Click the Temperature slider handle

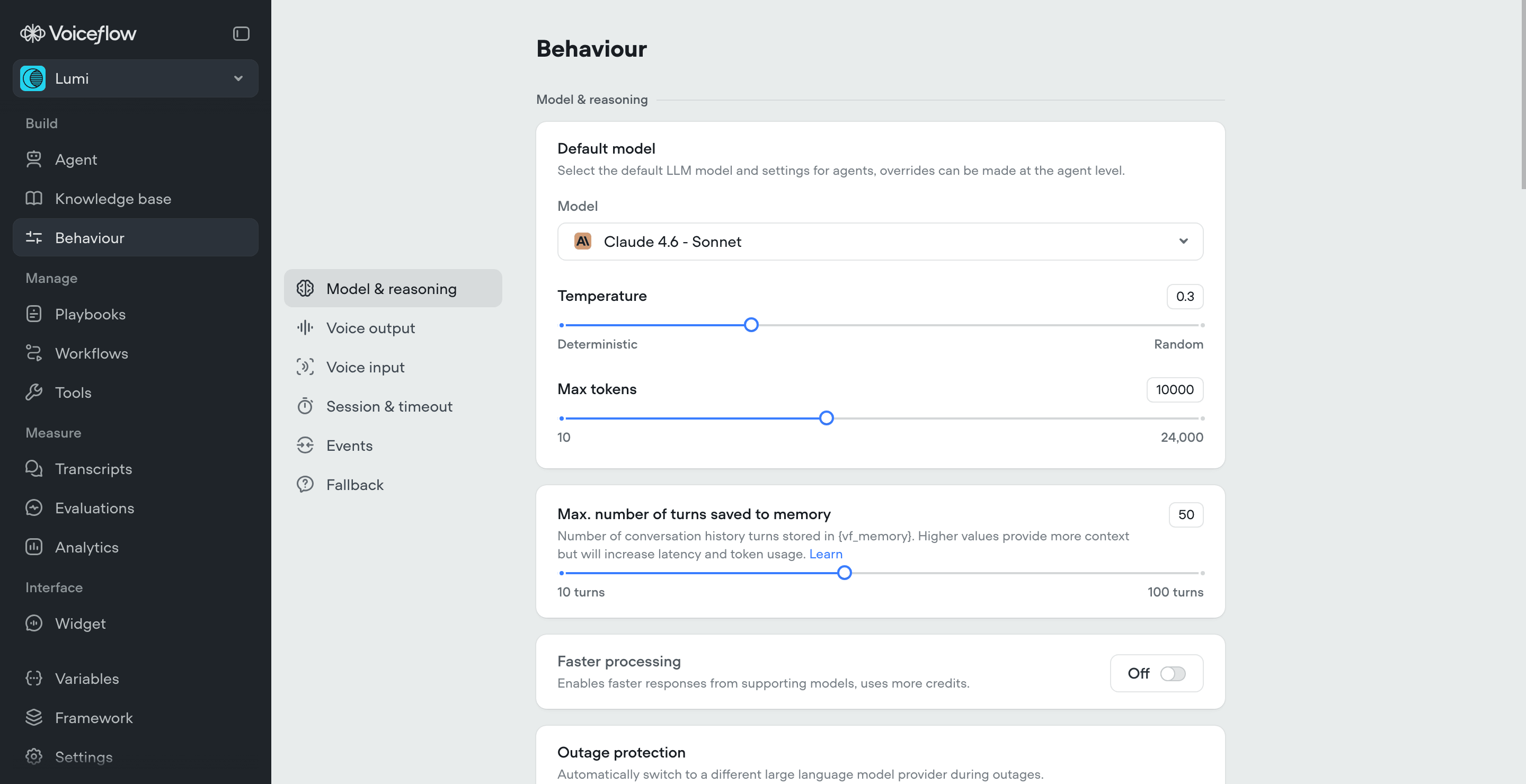pos(751,325)
